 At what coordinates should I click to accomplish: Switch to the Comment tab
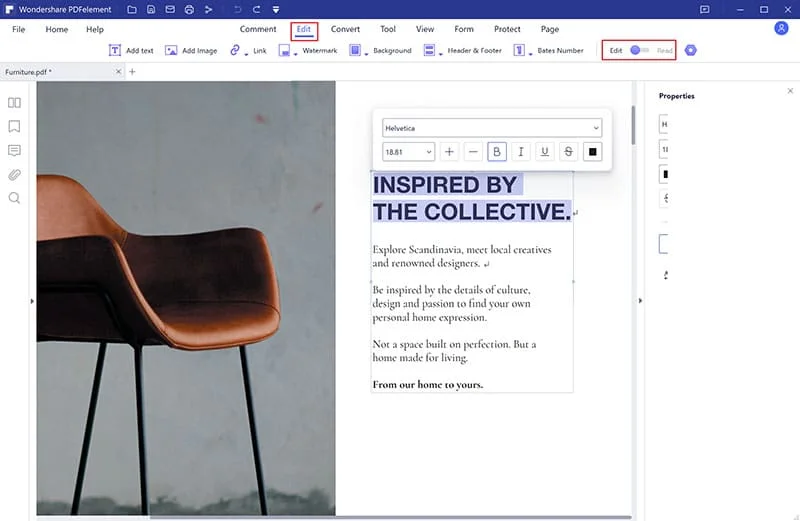[258, 29]
